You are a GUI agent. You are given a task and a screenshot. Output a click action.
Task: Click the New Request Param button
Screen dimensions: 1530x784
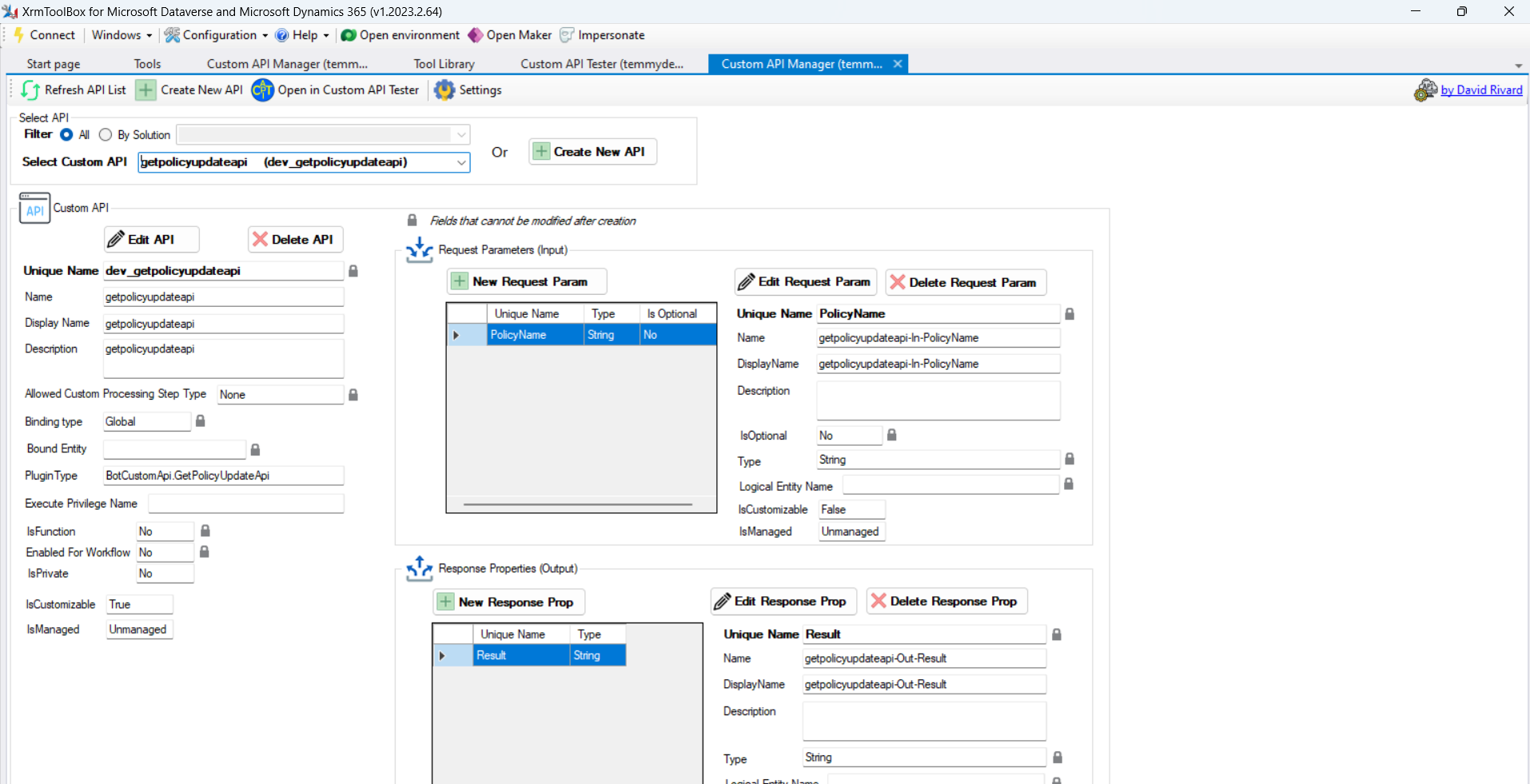tap(527, 281)
